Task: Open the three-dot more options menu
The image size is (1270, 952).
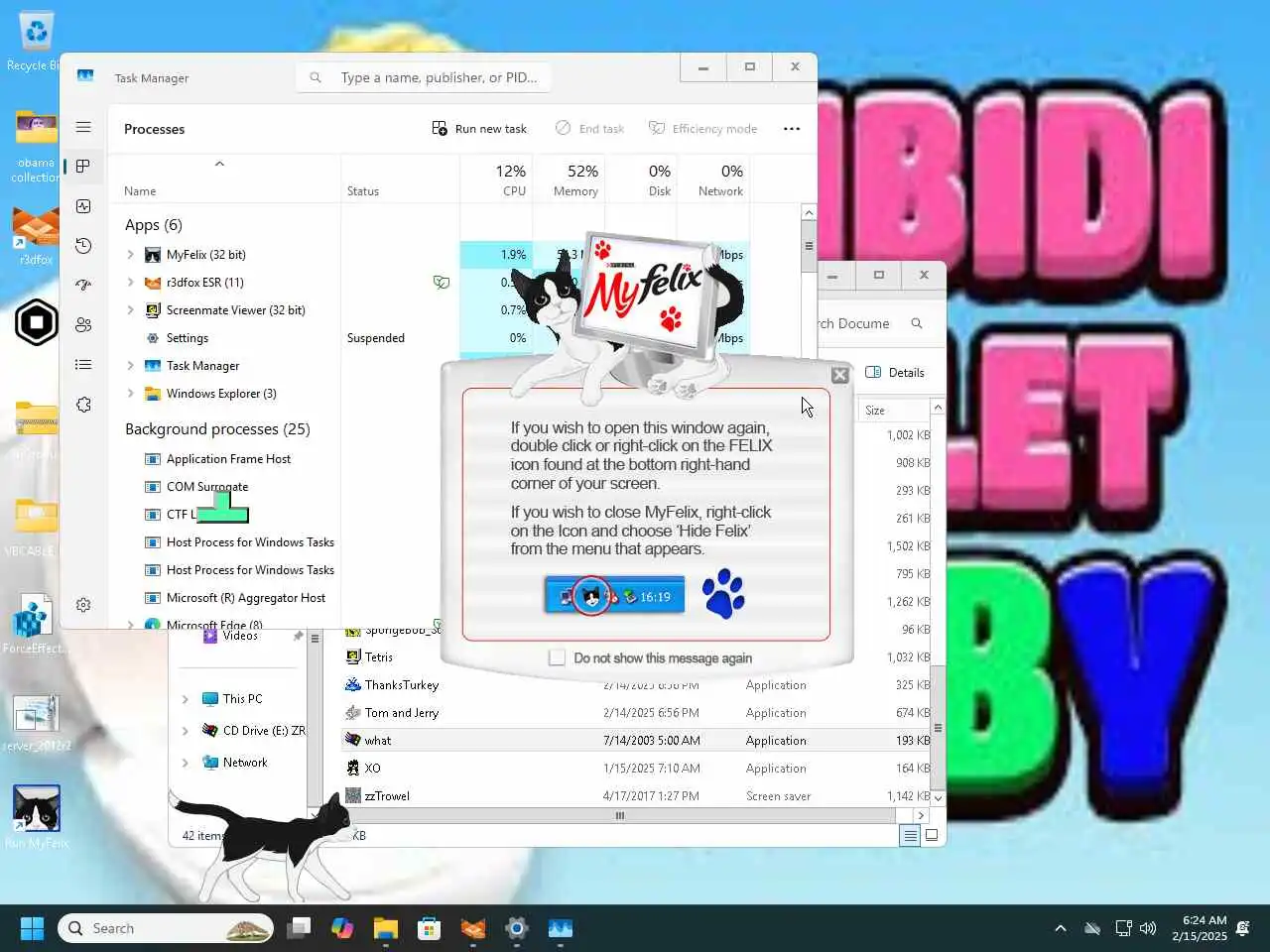Action: tap(792, 129)
